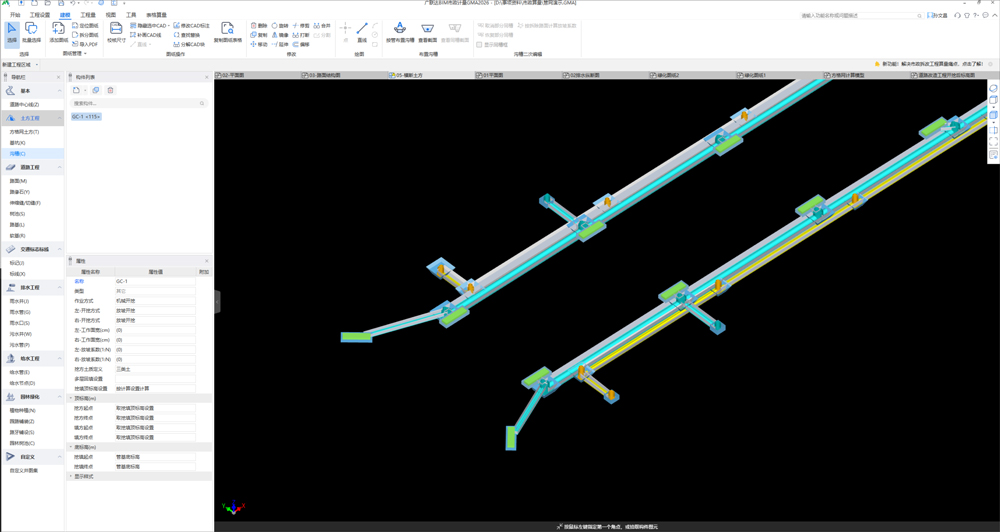Collapse the 园林绿化 navigation section

pyautogui.click(x=60, y=397)
